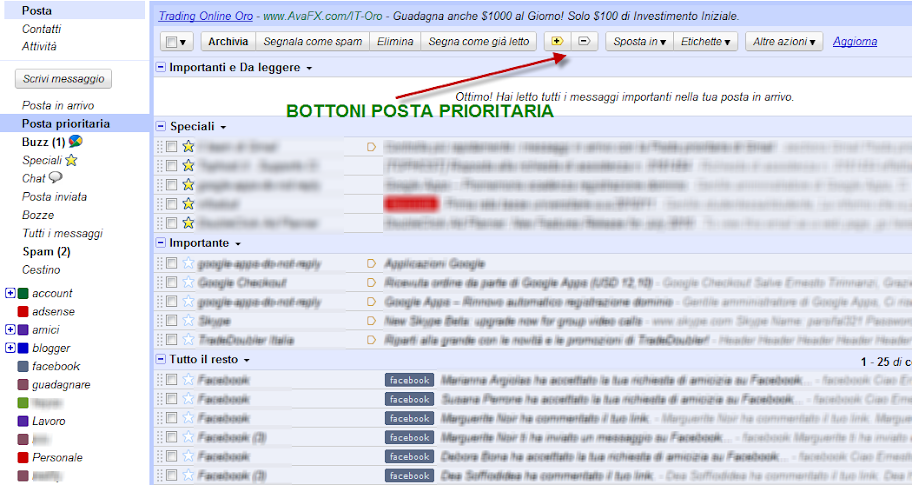Click importance marker on the Google Checkout row
912x485 pixels.
pyautogui.click(x=371, y=283)
